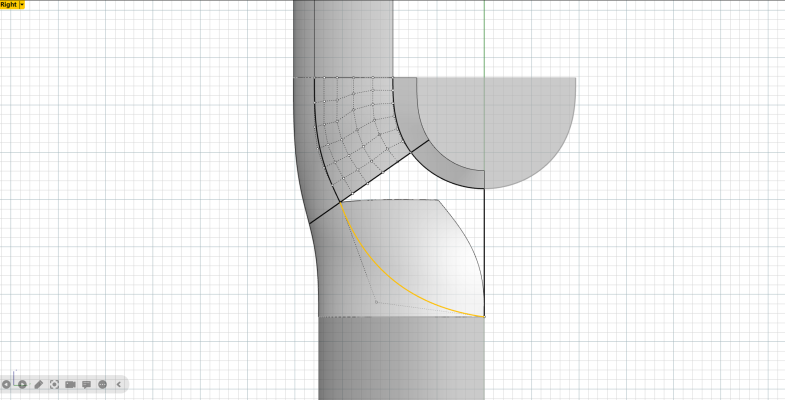Click the next (right arrow) button in bottom toolbar
The height and width of the screenshot is (400, 785).
pos(22,384)
